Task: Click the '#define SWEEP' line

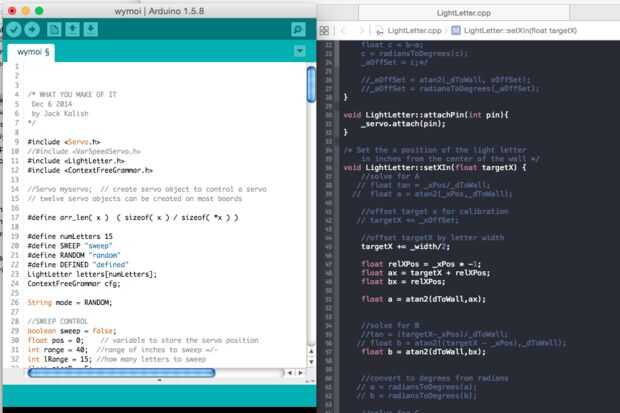Action: point(70,246)
